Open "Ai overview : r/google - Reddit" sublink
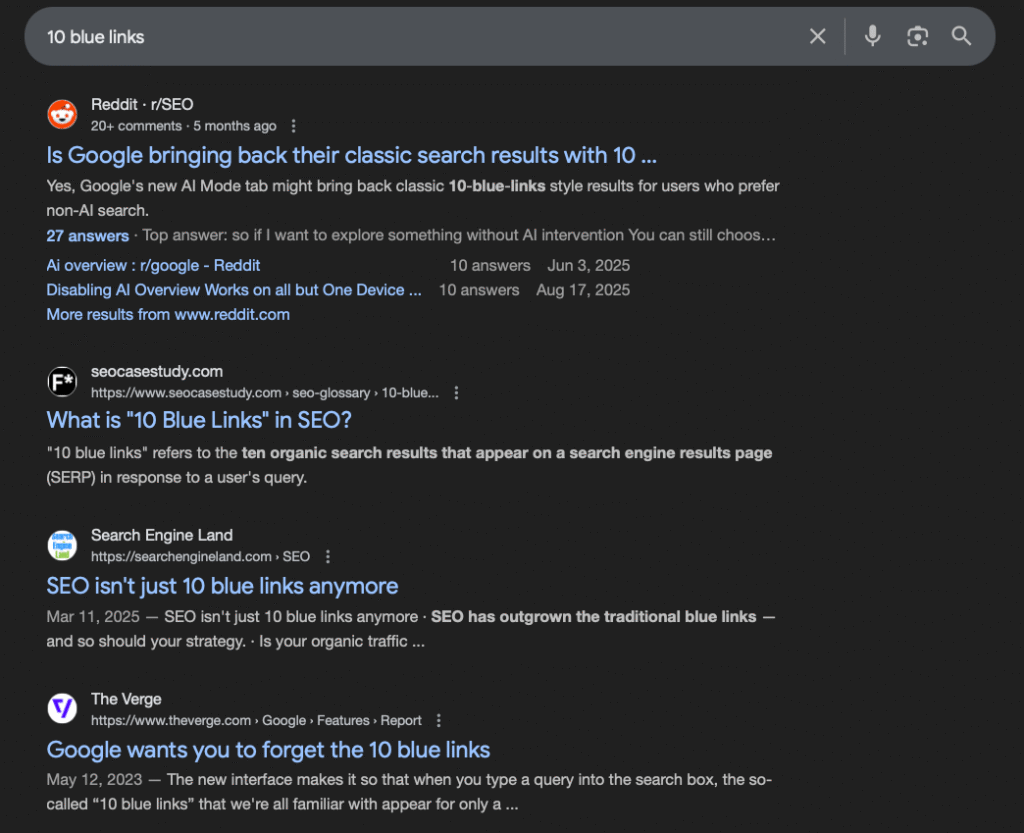 tap(153, 265)
